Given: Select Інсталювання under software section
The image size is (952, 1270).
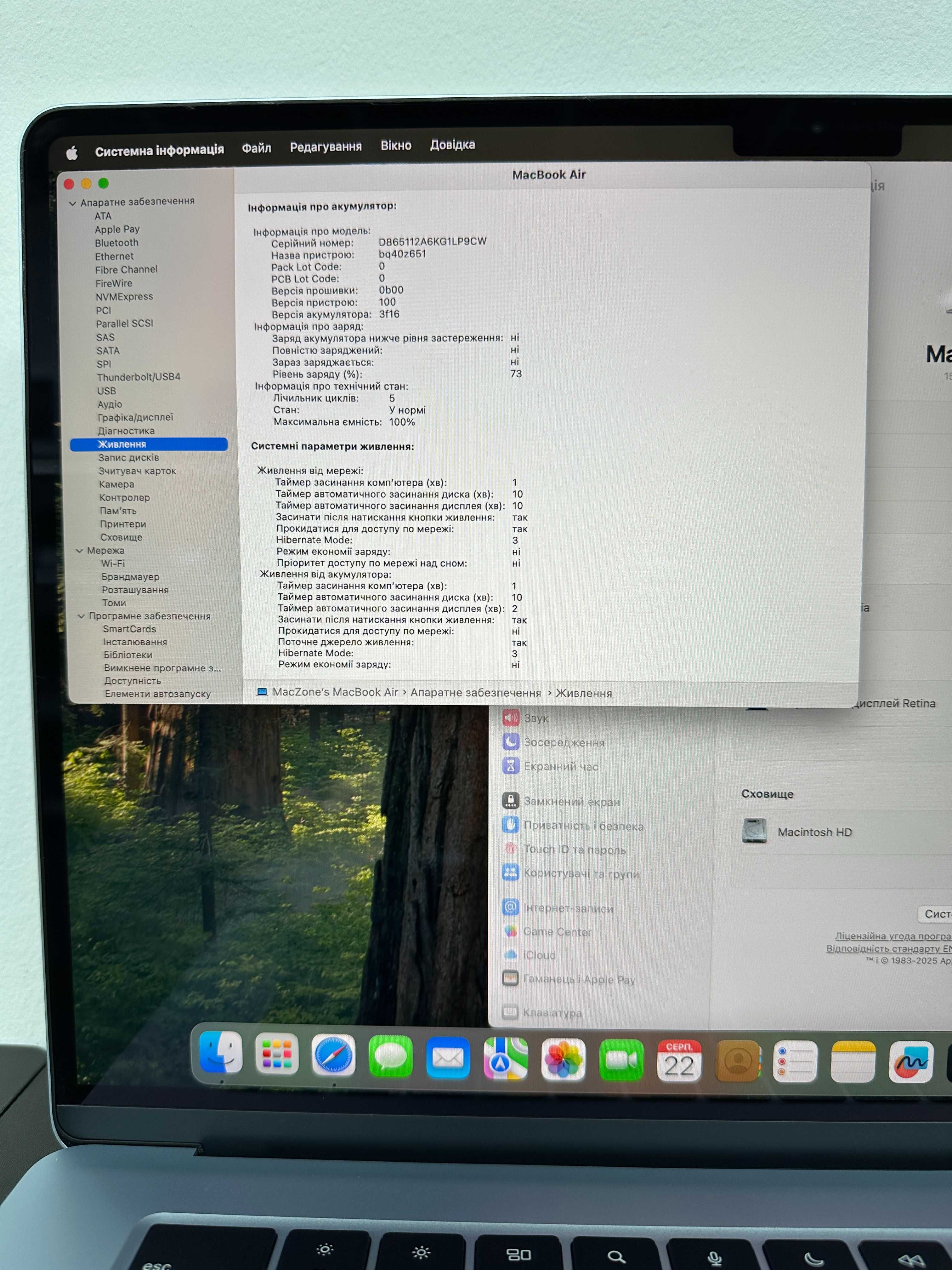Looking at the screenshot, I should tap(135, 643).
